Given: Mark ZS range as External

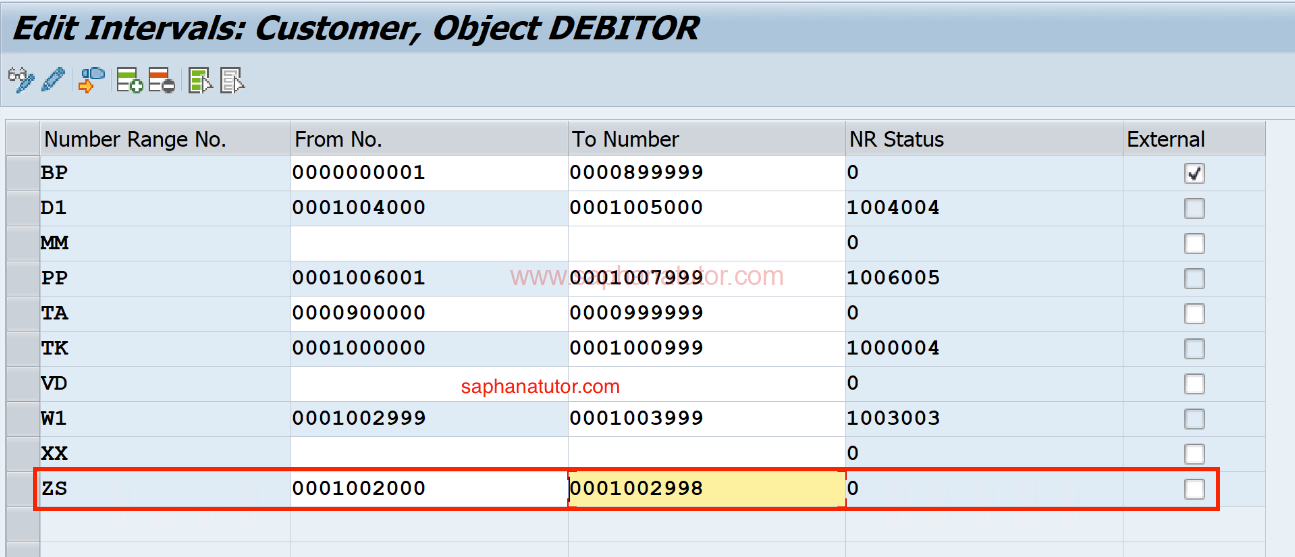Looking at the screenshot, I should point(1194,489).
